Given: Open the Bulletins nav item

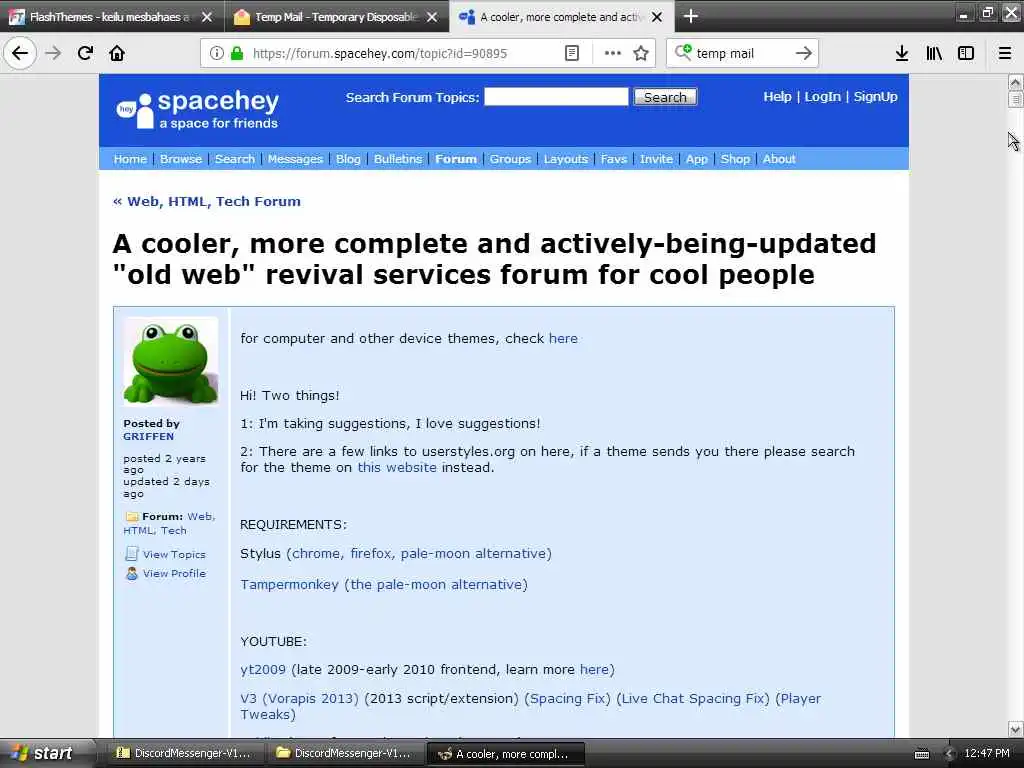Looking at the screenshot, I should [398, 159].
